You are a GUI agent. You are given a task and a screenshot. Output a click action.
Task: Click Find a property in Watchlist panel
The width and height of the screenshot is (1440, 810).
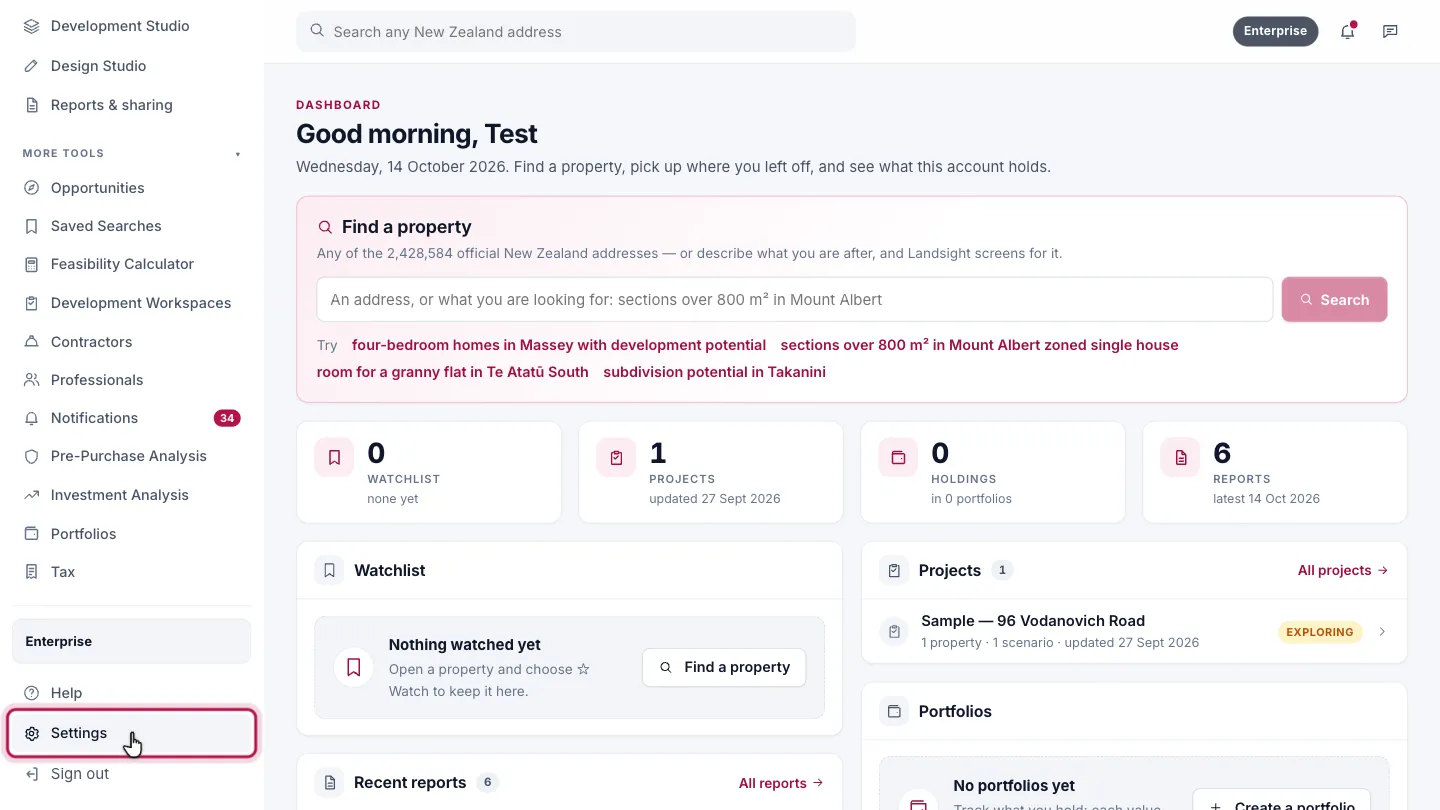click(x=724, y=667)
